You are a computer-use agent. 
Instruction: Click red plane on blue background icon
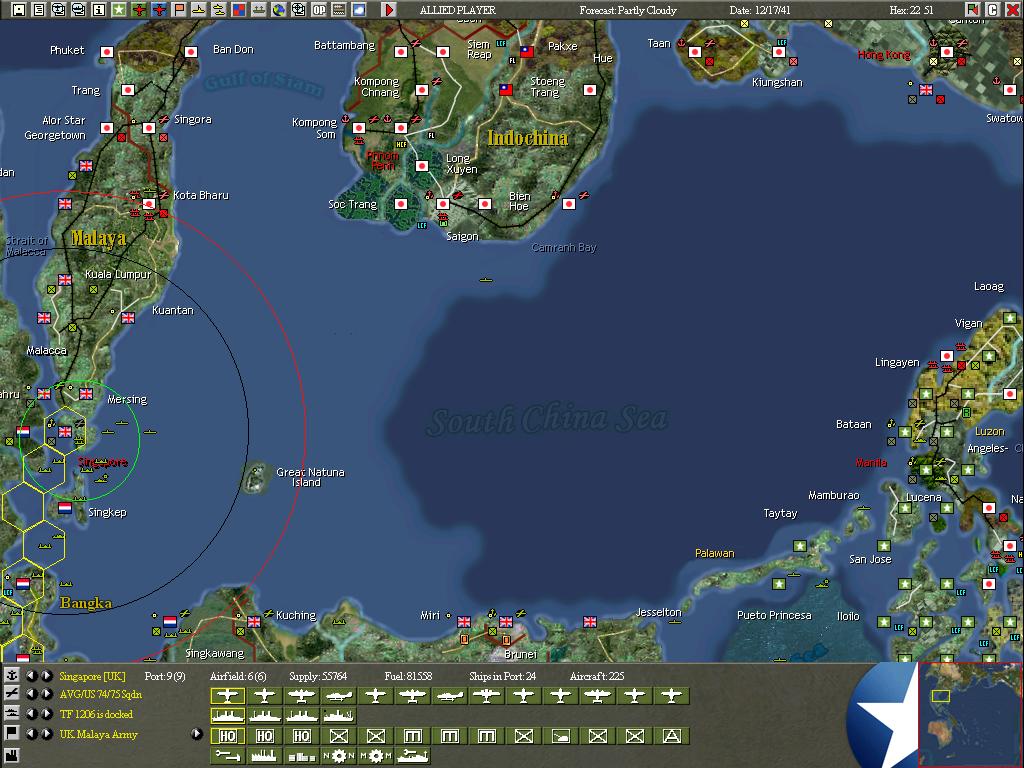(x=159, y=10)
